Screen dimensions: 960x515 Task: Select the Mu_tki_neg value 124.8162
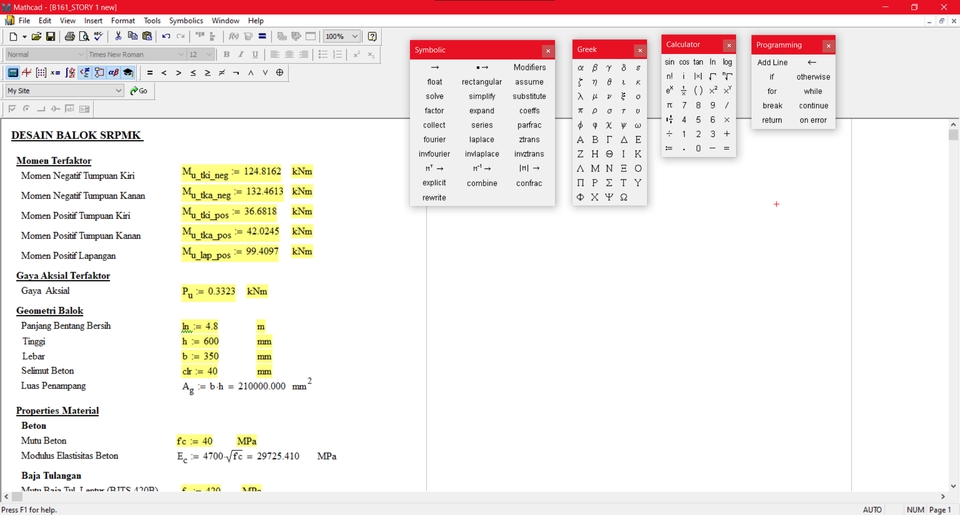[x=263, y=171]
